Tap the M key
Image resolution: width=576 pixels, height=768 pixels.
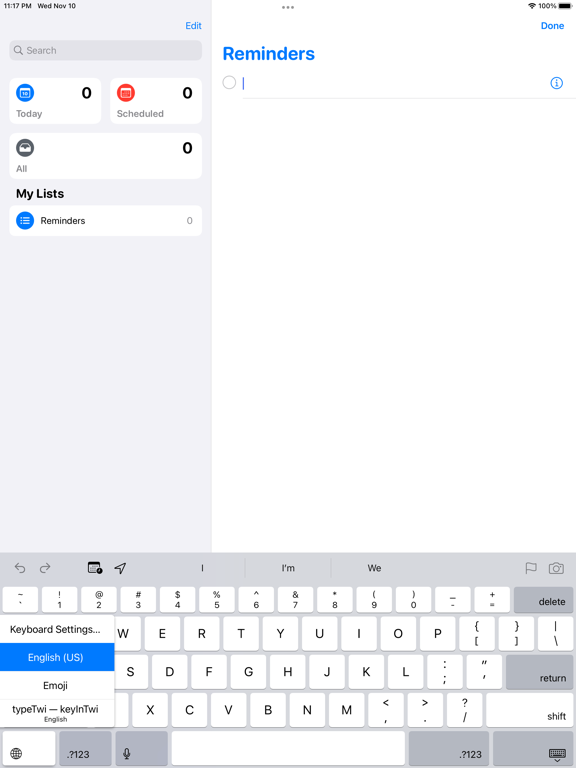[x=346, y=710]
